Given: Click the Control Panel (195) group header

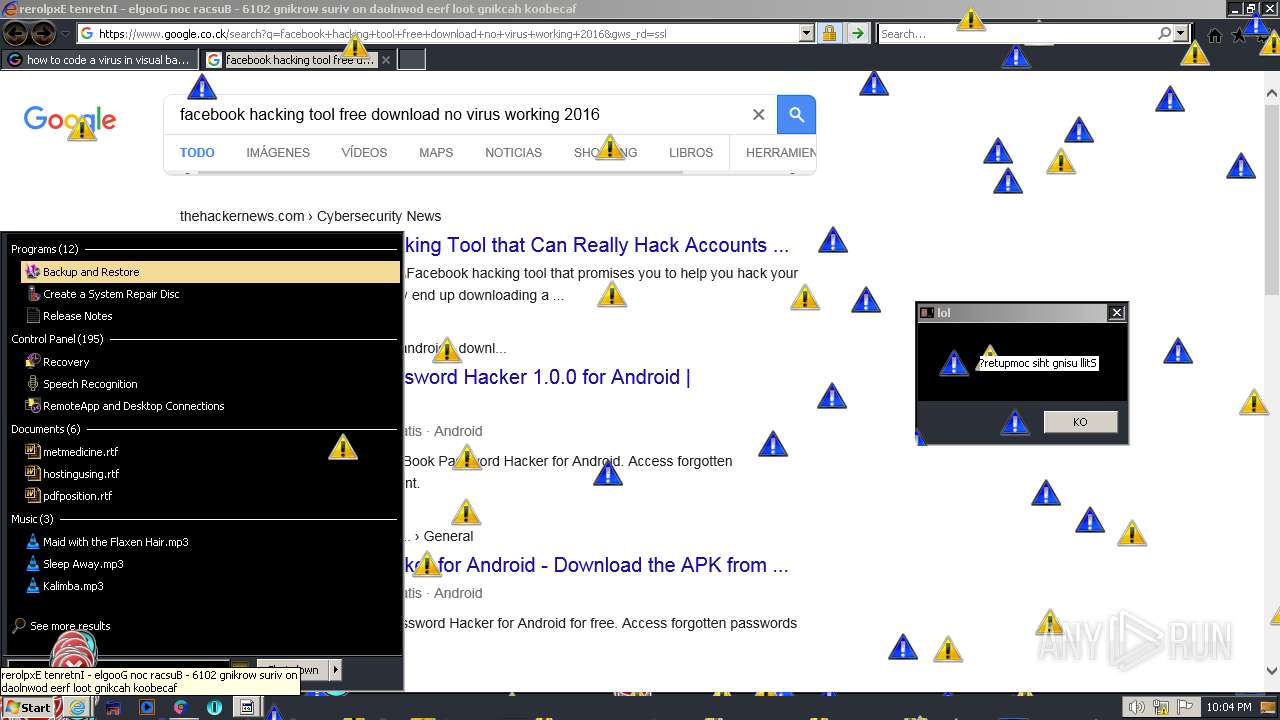Looking at the screenshot, I should pyautogui.click(x=57, y=339).
